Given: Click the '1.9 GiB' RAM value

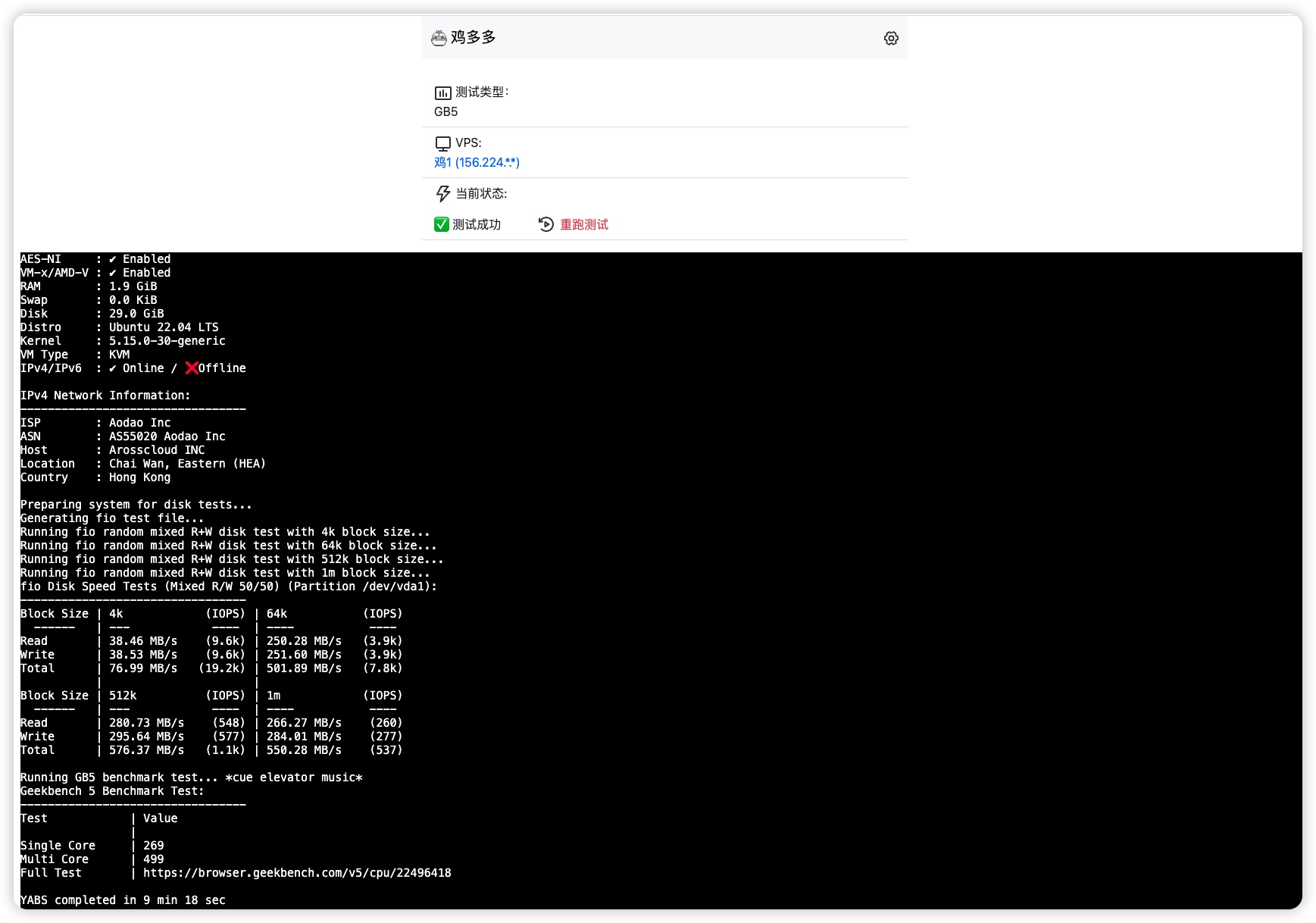Looking at the screenshot, I should pos(133,286).
